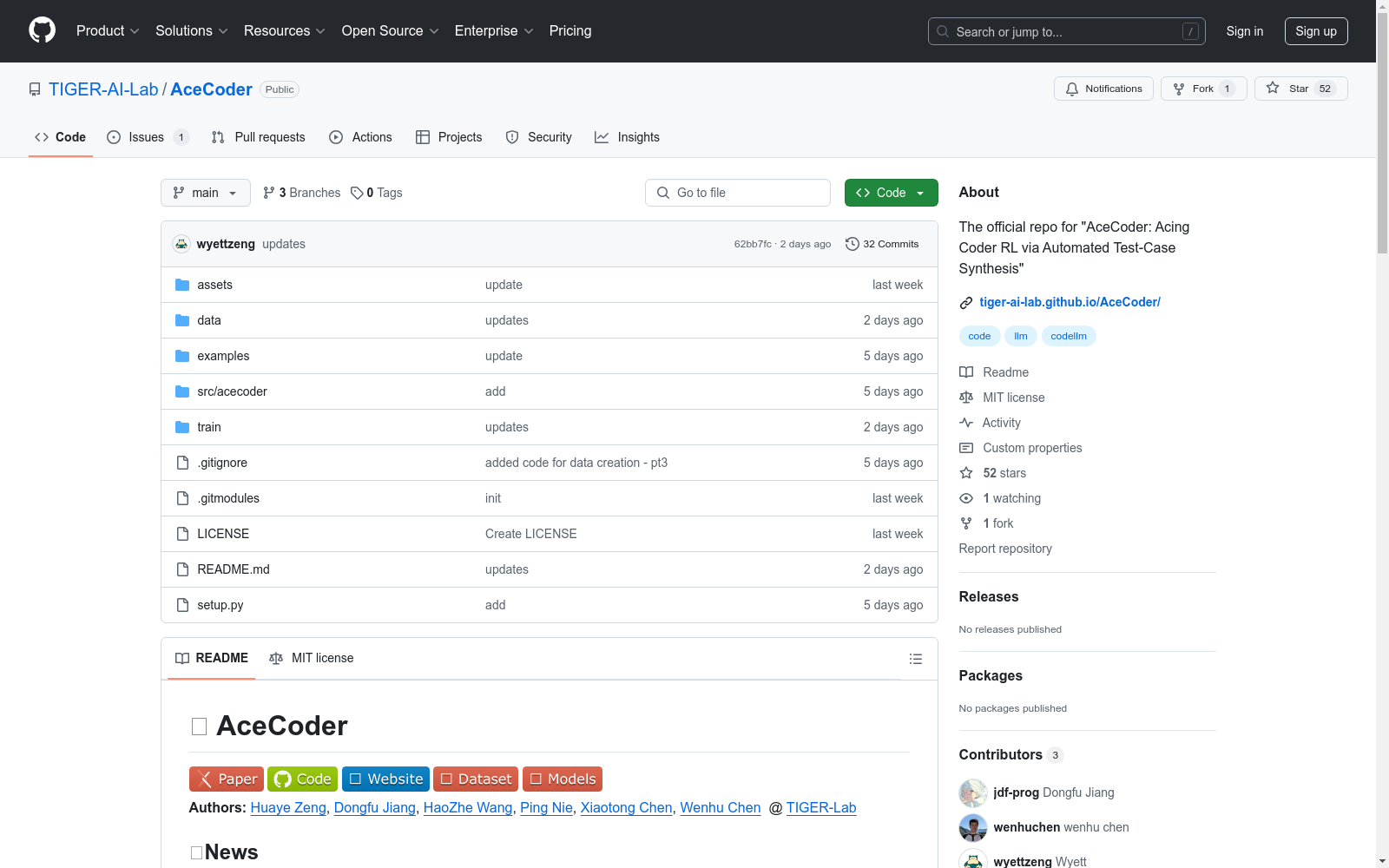
Task: Open the Actions tab
Action: (x=361, y=137)
